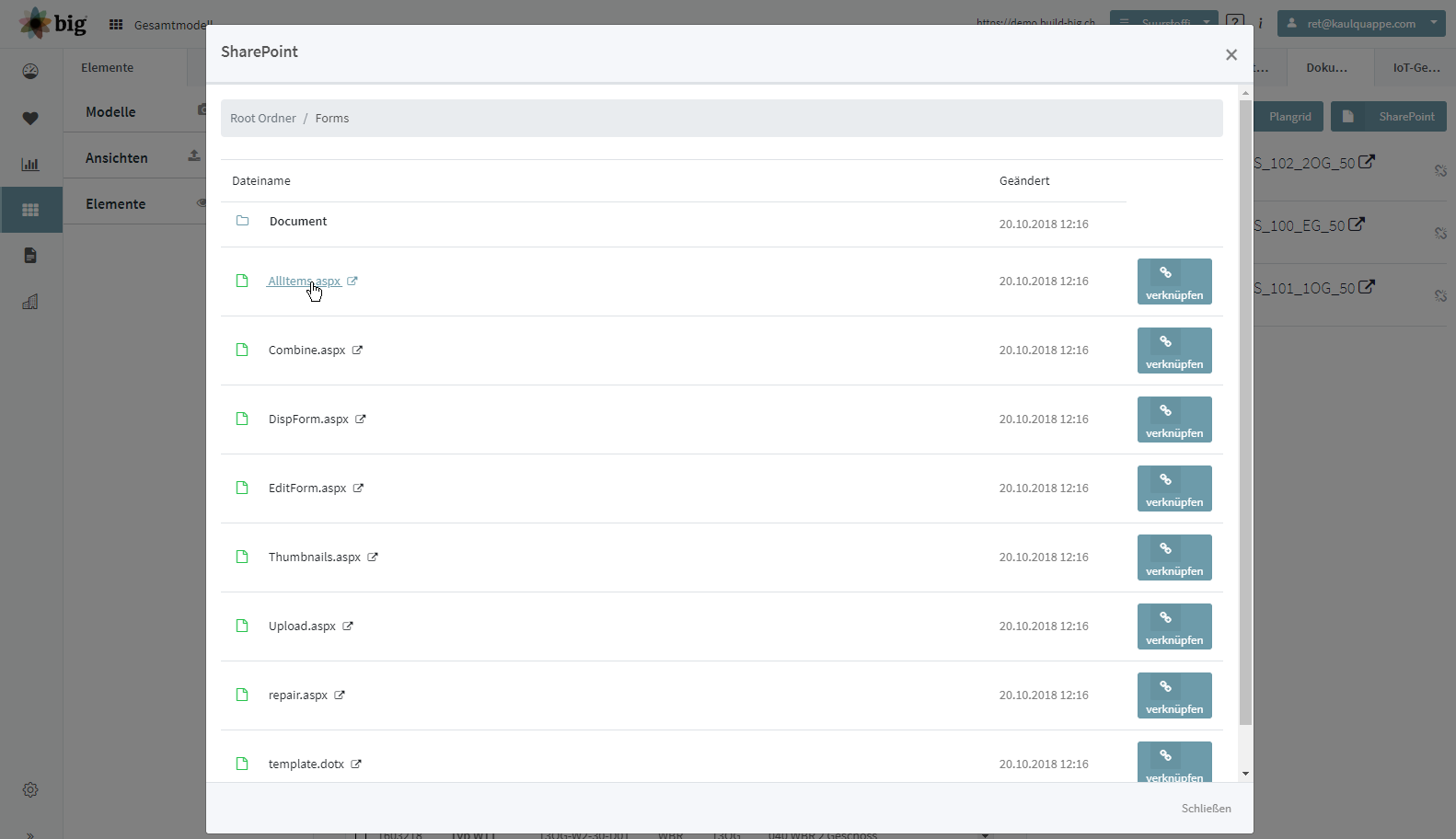Open the Document folder

pos(298,222)
